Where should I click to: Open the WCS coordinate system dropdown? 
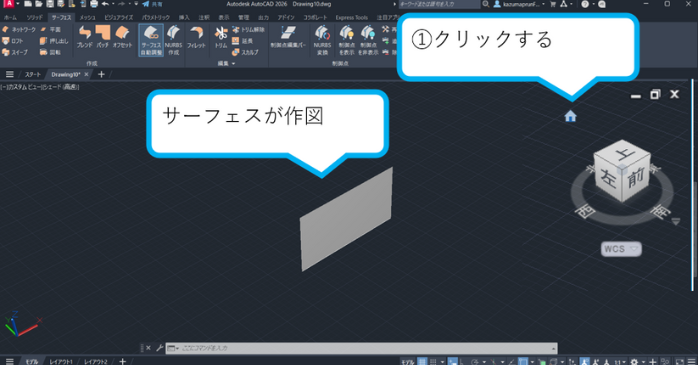(621, 249)
